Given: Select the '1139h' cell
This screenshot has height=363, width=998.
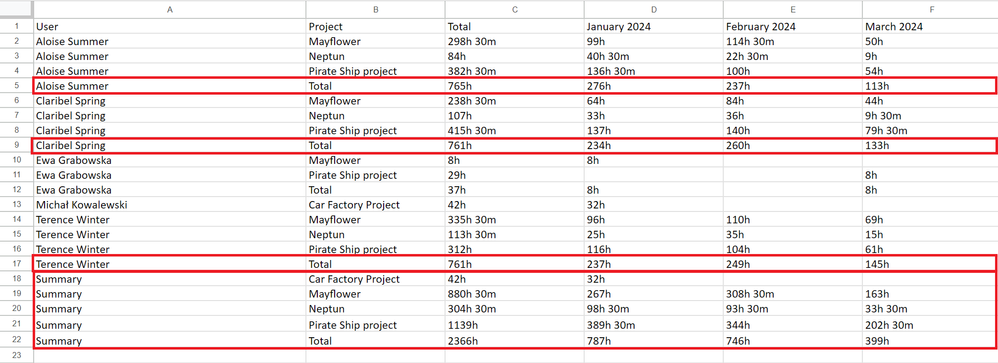Looking at the screenshot, I should [514, 325].
